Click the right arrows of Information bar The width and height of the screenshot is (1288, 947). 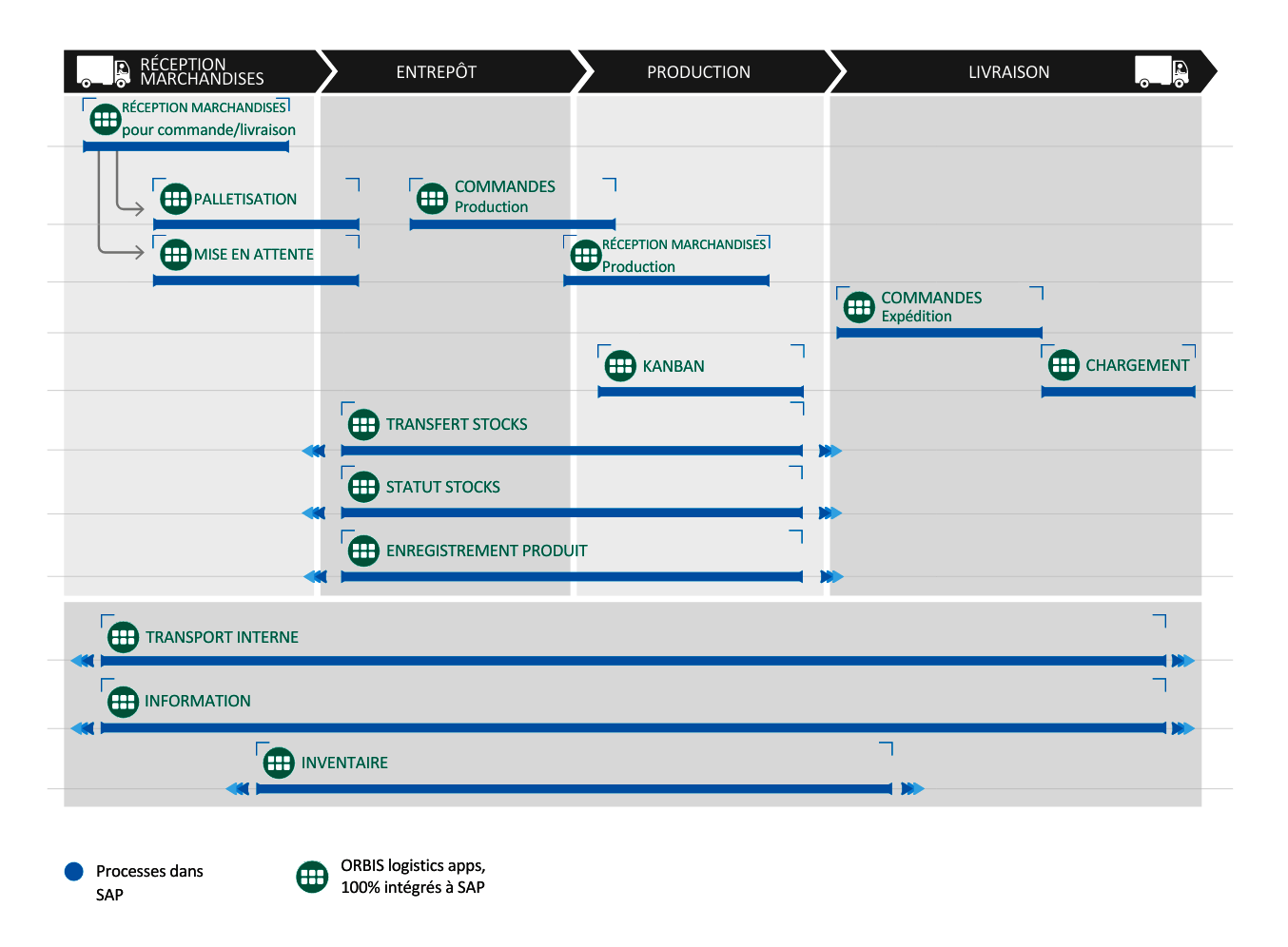(x=1182, y=728)
